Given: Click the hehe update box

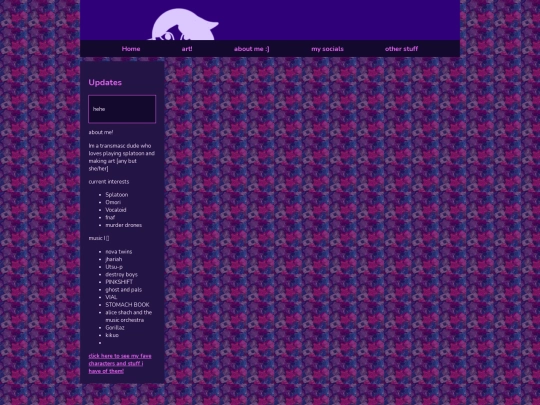Looking at the screenshot, I should 122,109.
